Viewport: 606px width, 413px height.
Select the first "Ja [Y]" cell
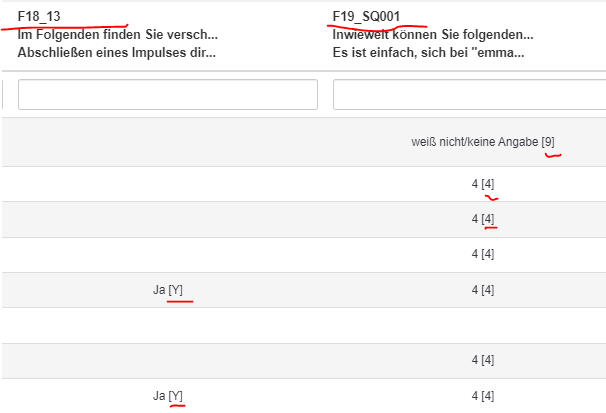coord(168,290)
